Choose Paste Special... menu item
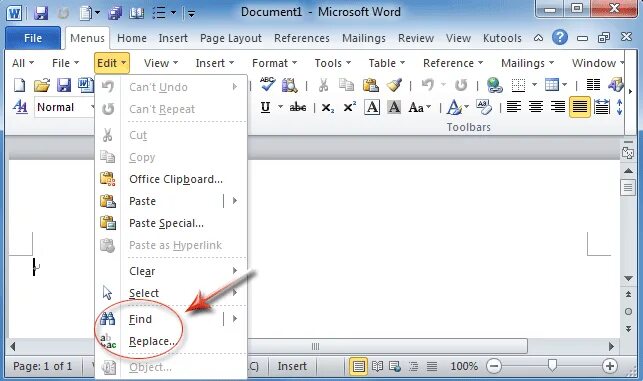The image size is (643, 381). (166, 223)
